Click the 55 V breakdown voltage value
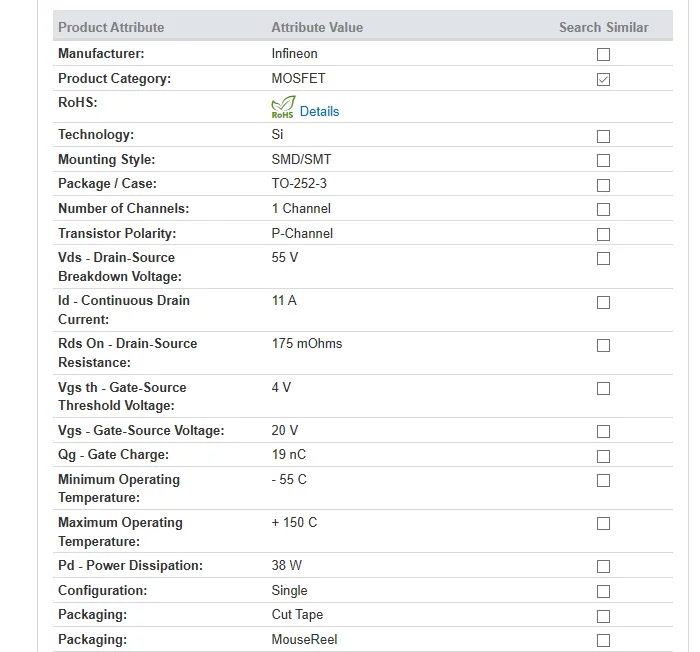Screen dimensions: 700x652 (x=285, y=258)
